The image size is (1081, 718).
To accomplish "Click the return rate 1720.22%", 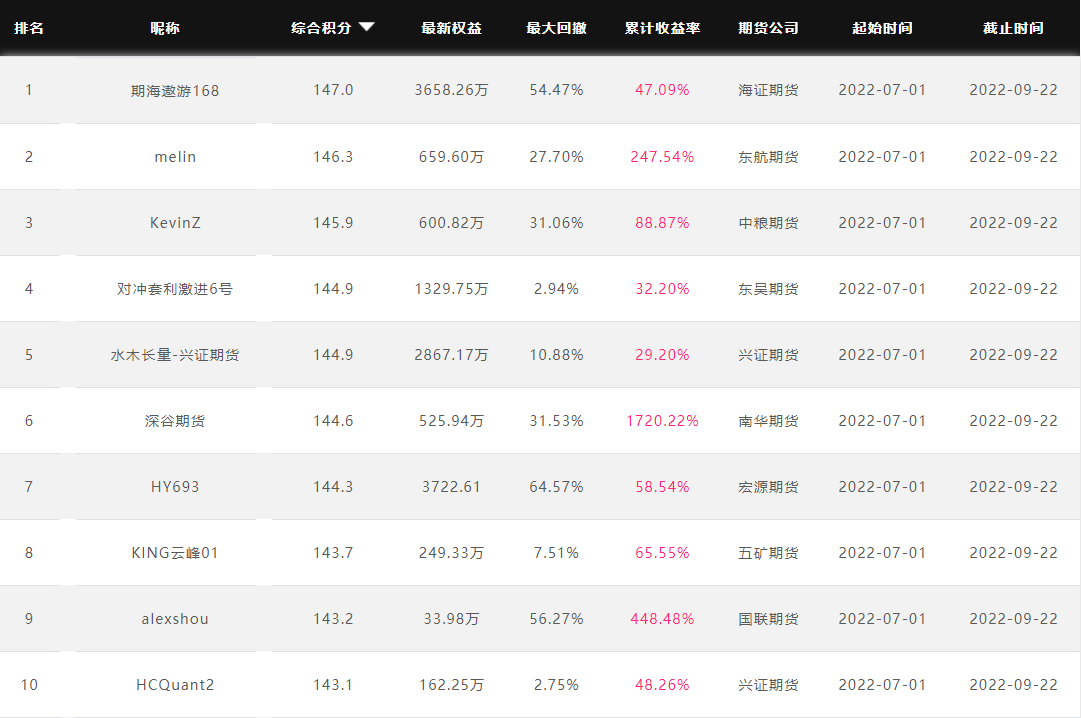I will pyautogui.click(x=663, y=421).
